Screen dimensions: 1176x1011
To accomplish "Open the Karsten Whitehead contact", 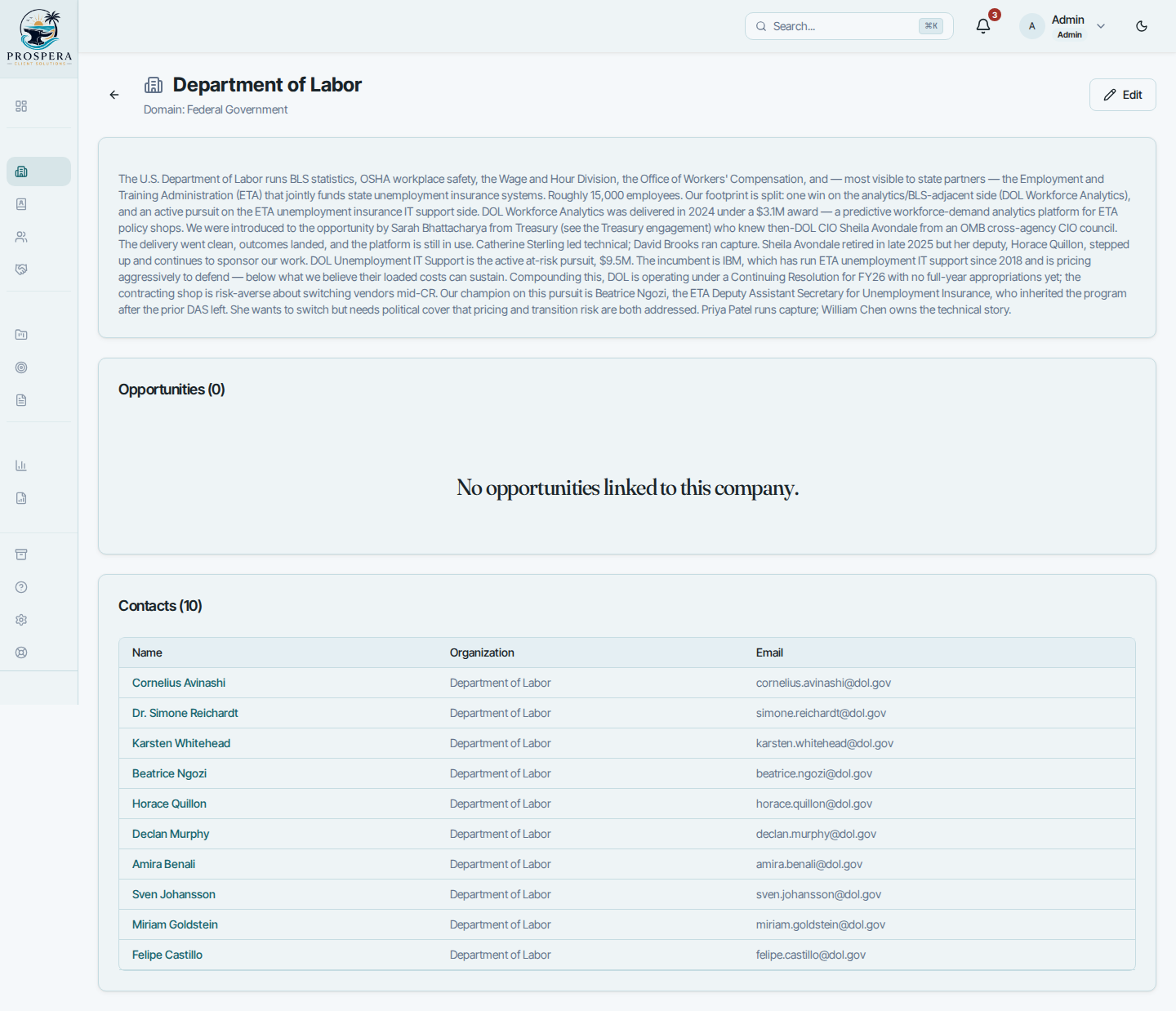I will 181,743.
